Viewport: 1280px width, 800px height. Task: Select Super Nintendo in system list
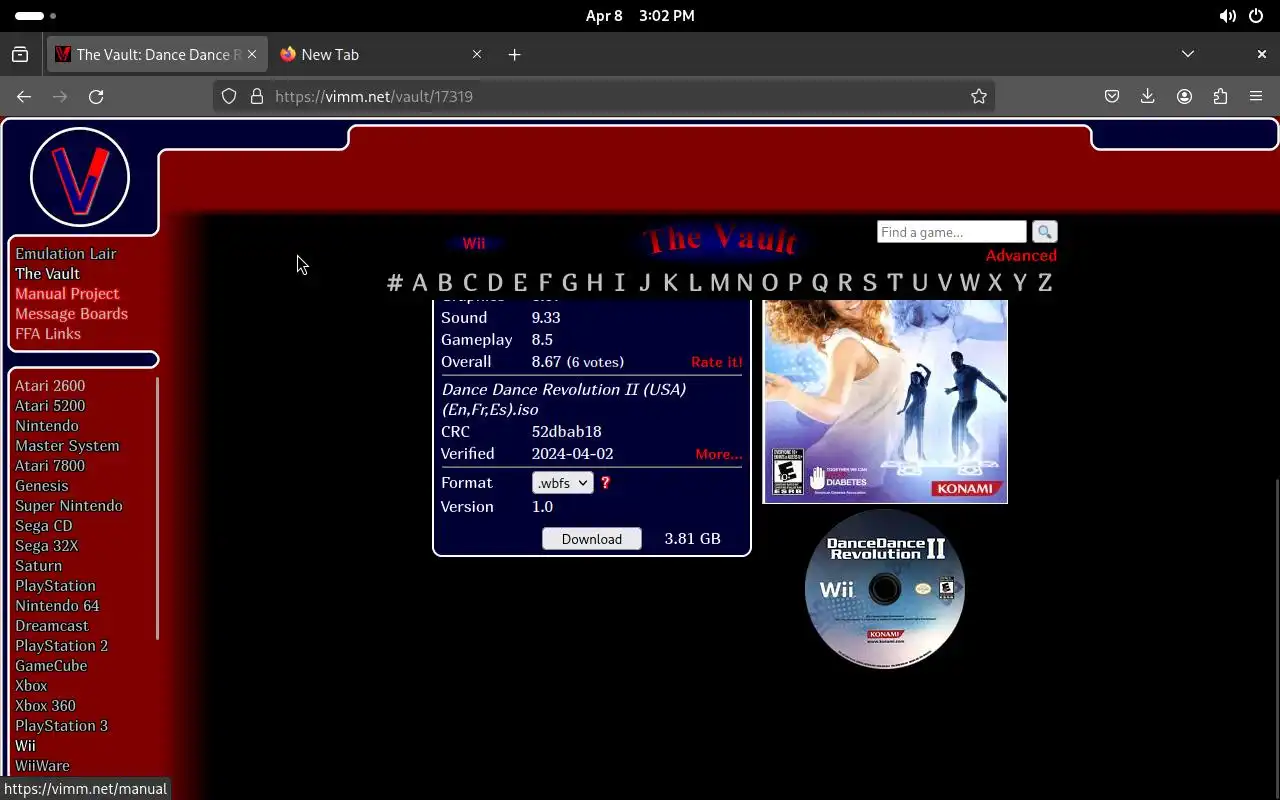pos(69,505)
